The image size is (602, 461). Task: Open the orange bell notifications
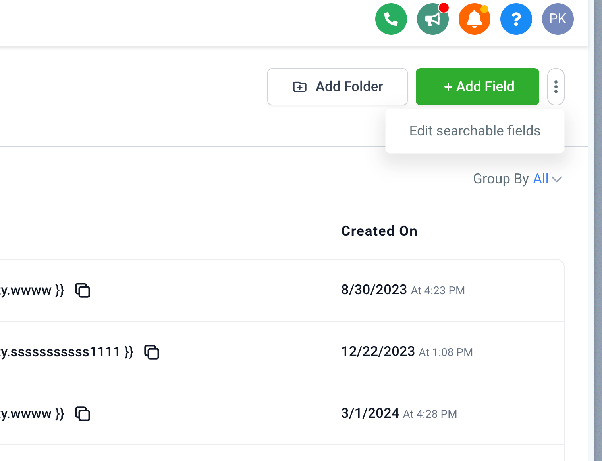point(475,19)
